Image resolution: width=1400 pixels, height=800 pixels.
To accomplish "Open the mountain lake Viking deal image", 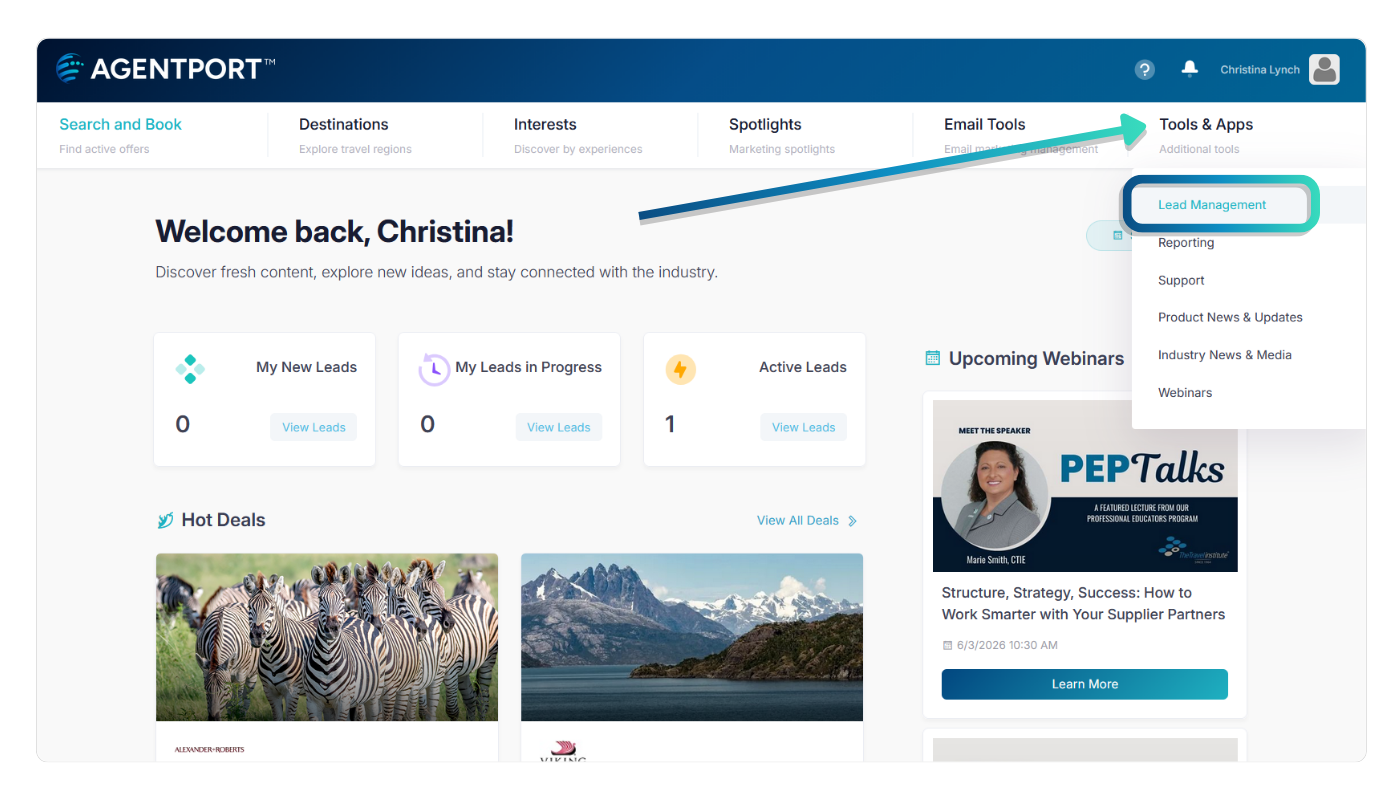I will click(692, 637).
